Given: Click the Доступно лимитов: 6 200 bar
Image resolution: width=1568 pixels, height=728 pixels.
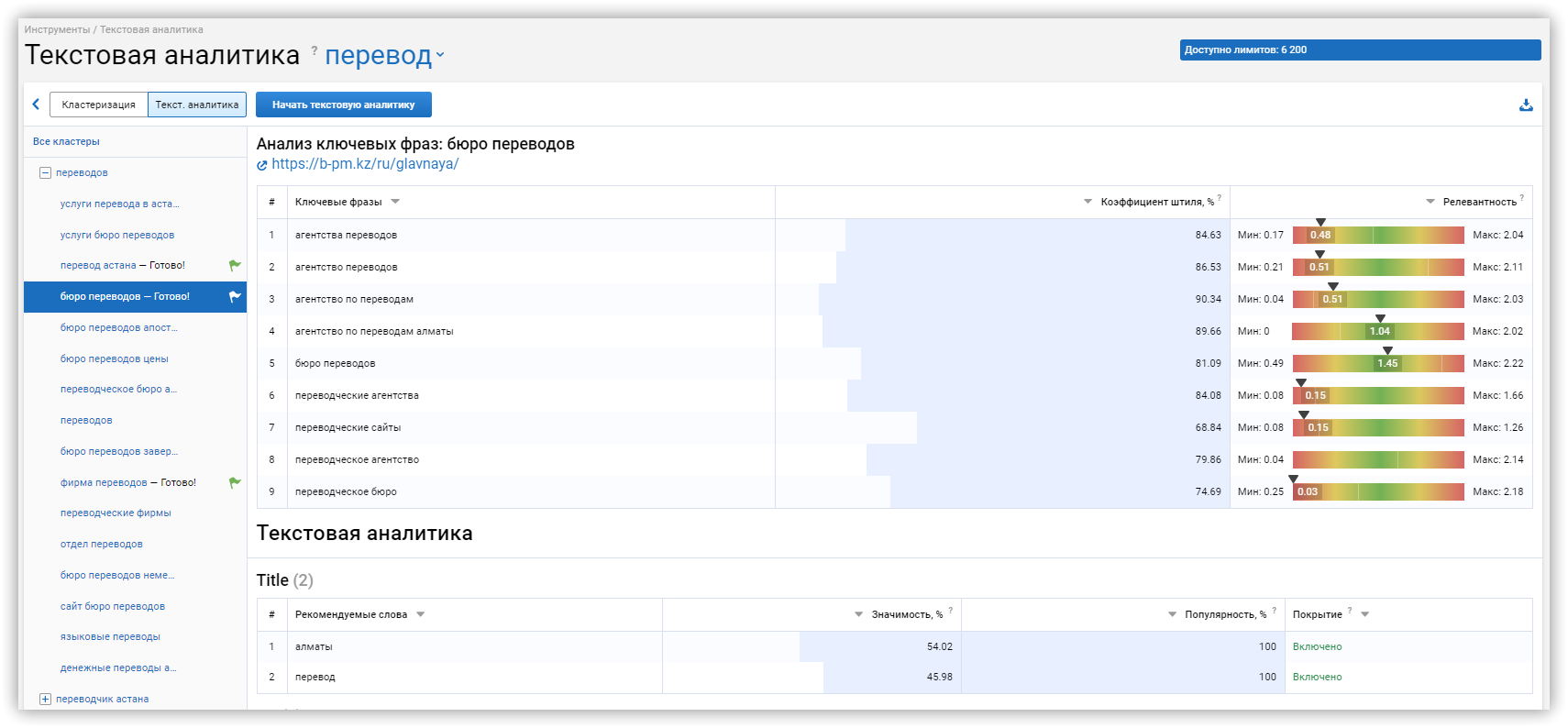Looking at the screenshot, I should point(1360,50).
